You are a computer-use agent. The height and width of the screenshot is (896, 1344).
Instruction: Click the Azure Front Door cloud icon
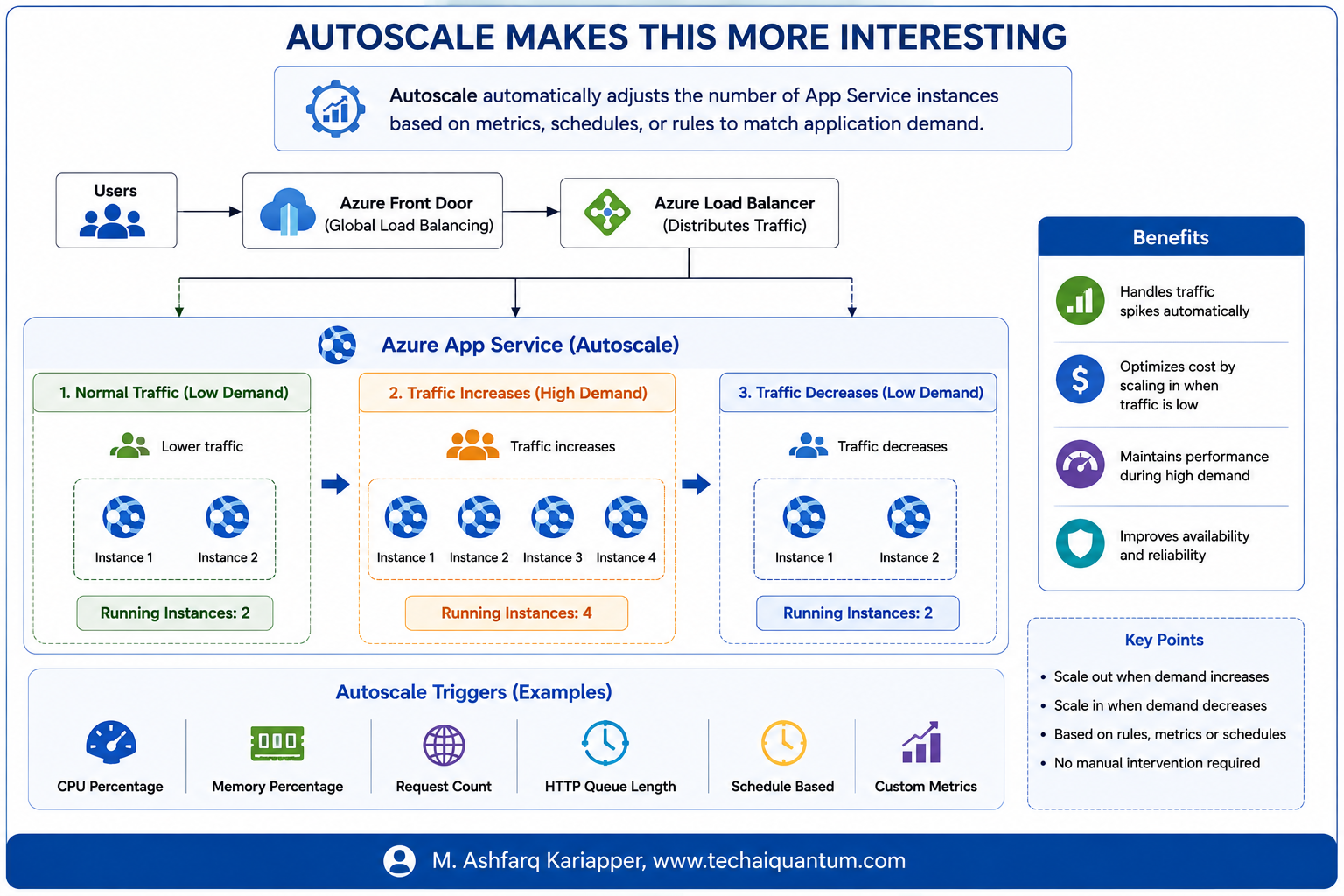(x=288, y=212)
